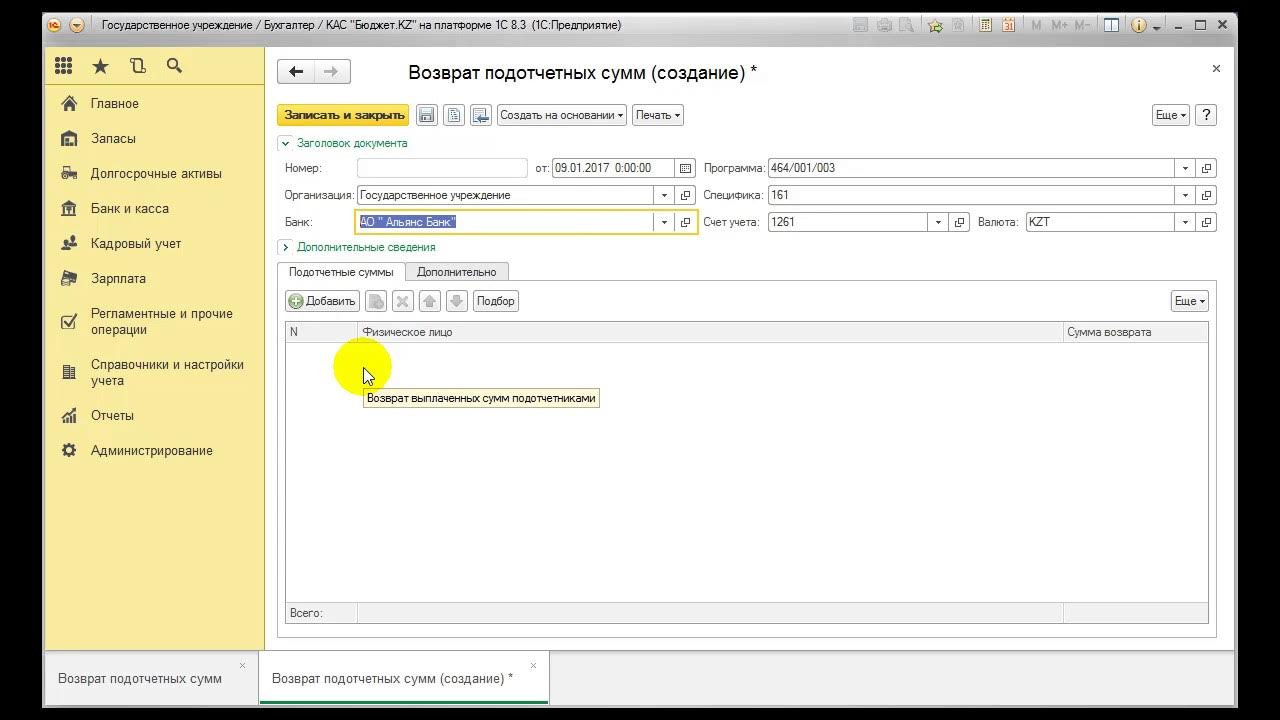
Task: Open the table's Еще menu
Action: click(x=1189, y=301)
